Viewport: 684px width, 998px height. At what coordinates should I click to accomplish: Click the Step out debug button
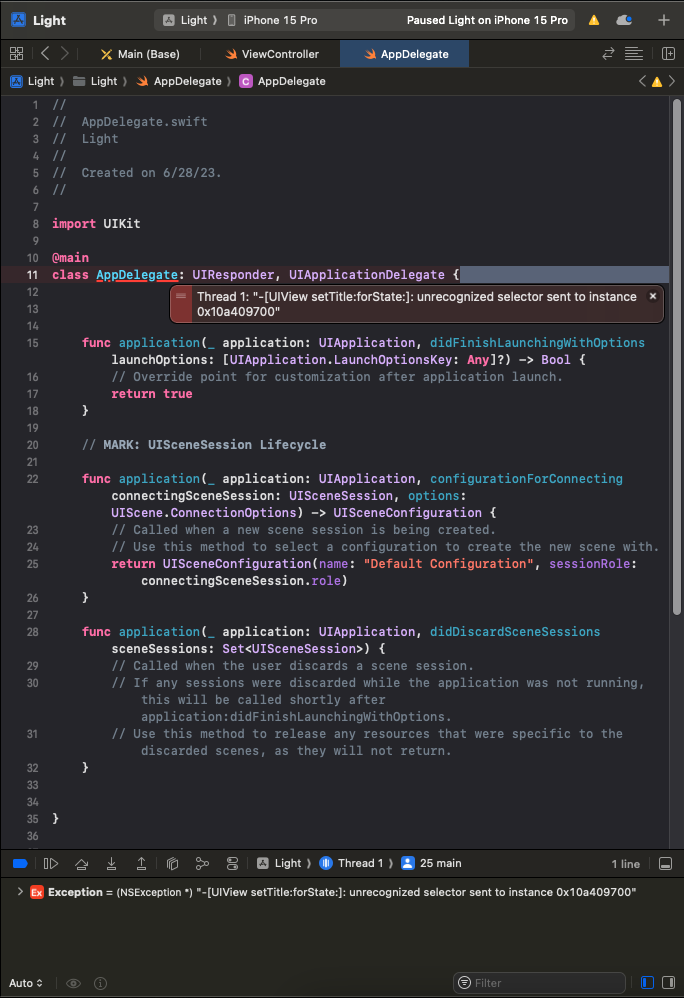[x=141, y=863]
